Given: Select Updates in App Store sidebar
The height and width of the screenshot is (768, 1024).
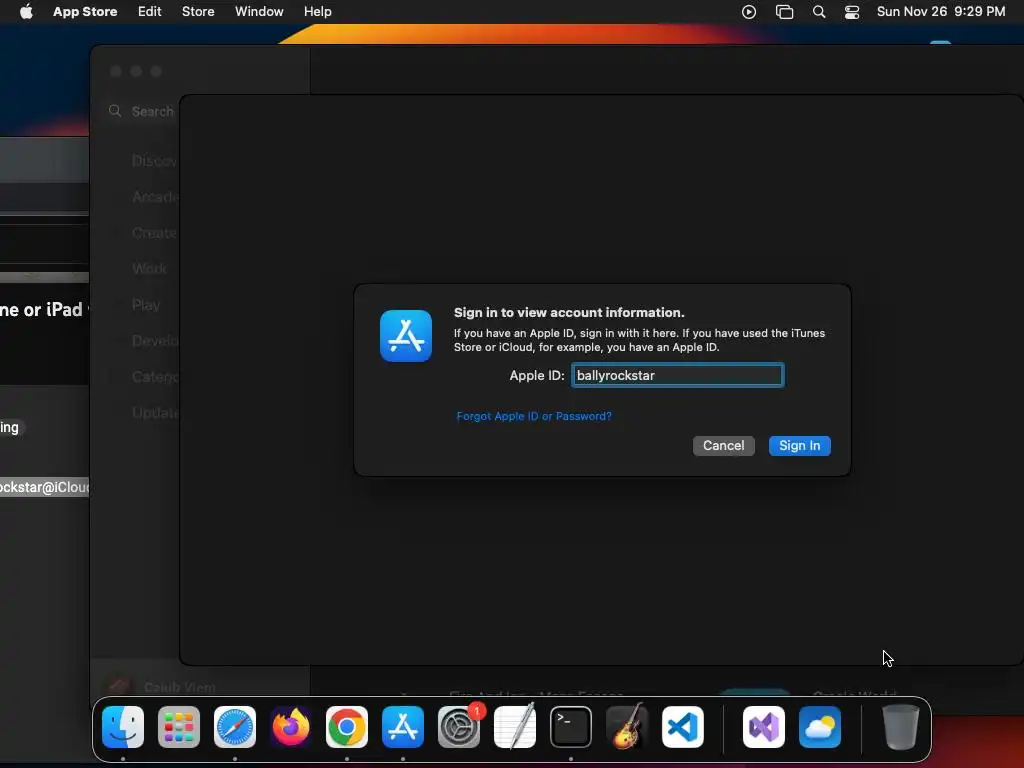Looking at the screenshot, I should [155, 413].
